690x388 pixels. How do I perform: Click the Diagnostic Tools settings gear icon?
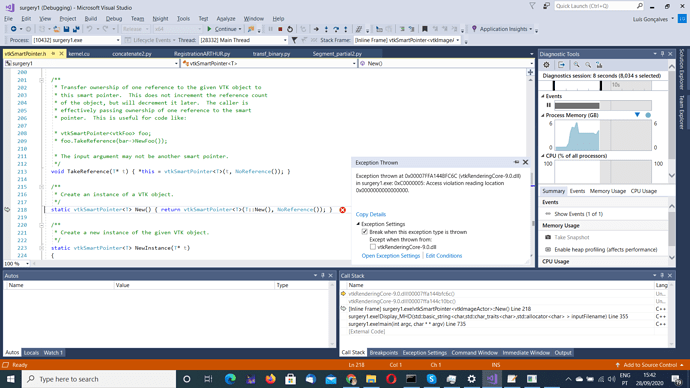tap(546, 65)
